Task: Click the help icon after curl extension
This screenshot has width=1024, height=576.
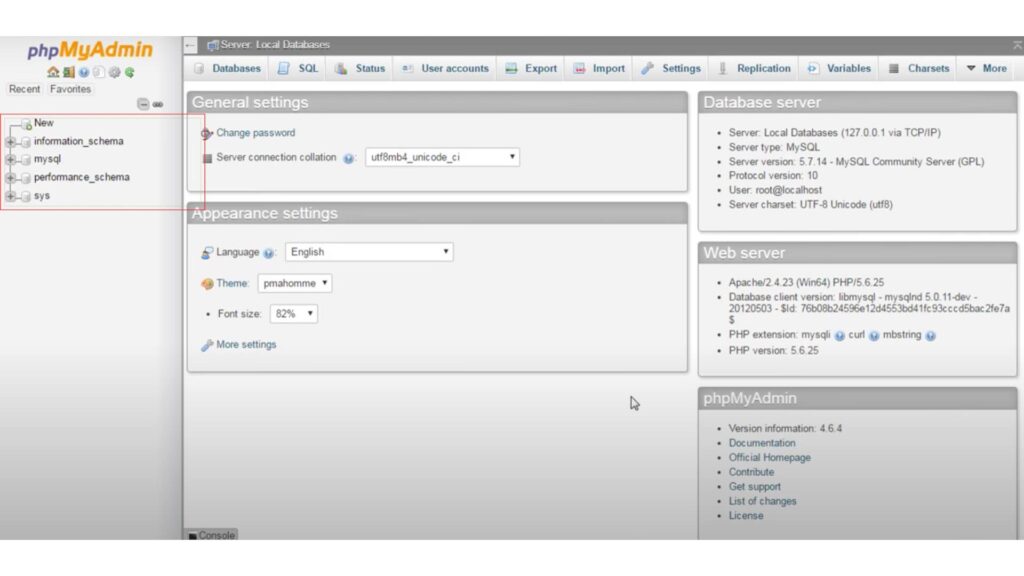Action: coord(874,336)
